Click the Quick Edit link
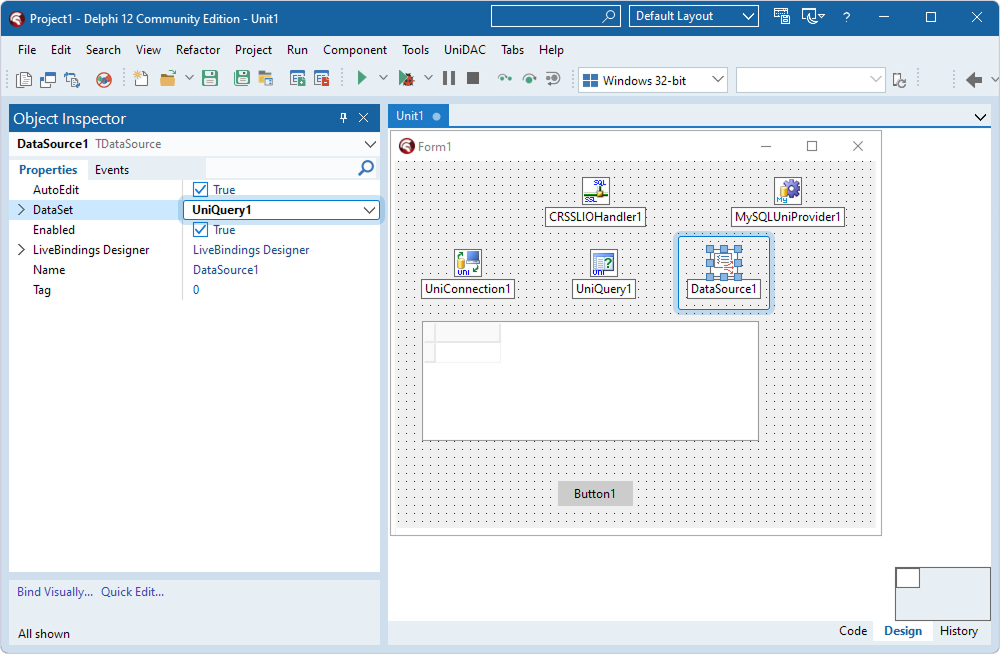Image resolution: width=1000 pixels, height=654 pixels. pos(133,591)
